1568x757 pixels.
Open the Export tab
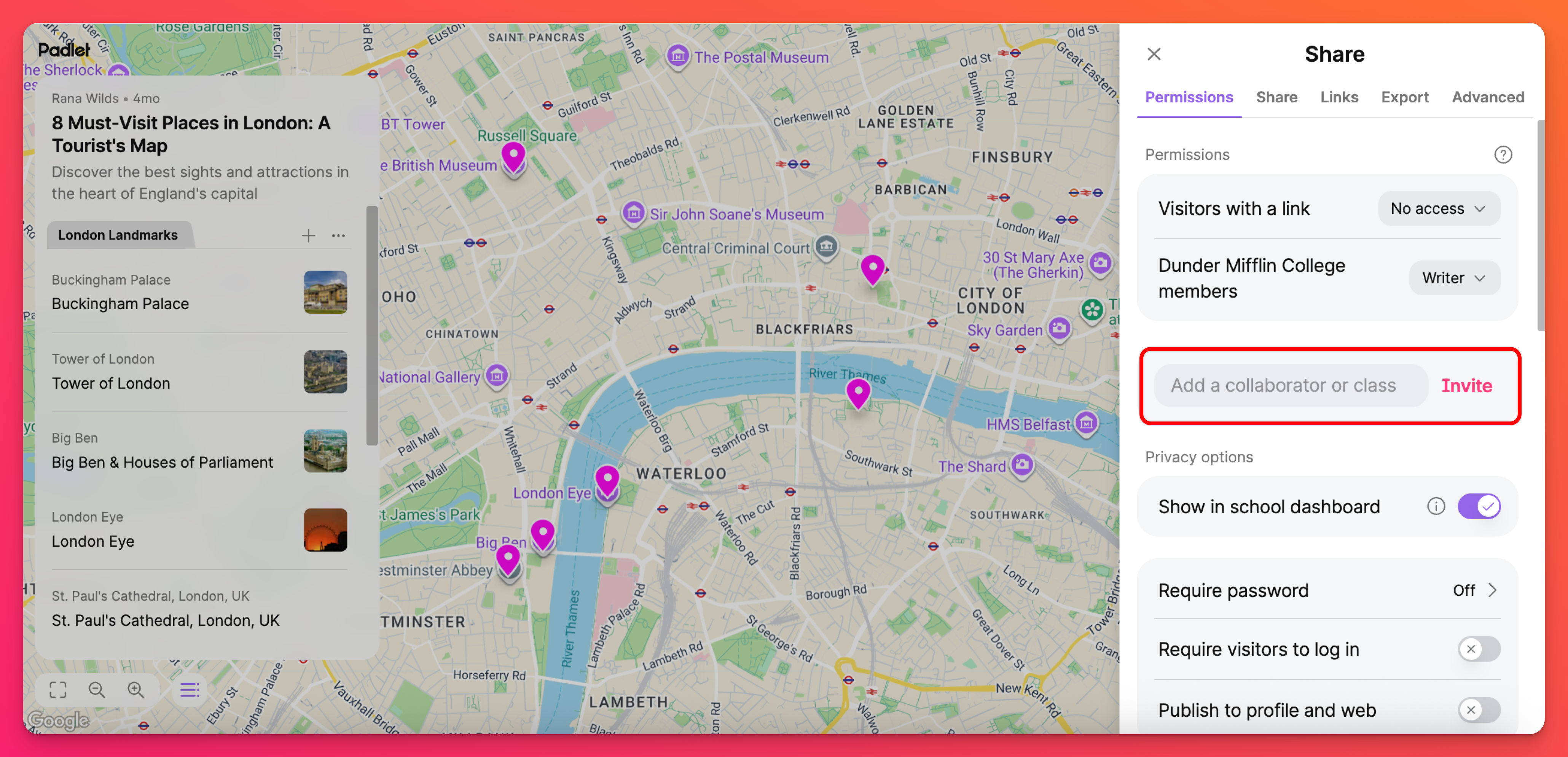point(1404,97)
